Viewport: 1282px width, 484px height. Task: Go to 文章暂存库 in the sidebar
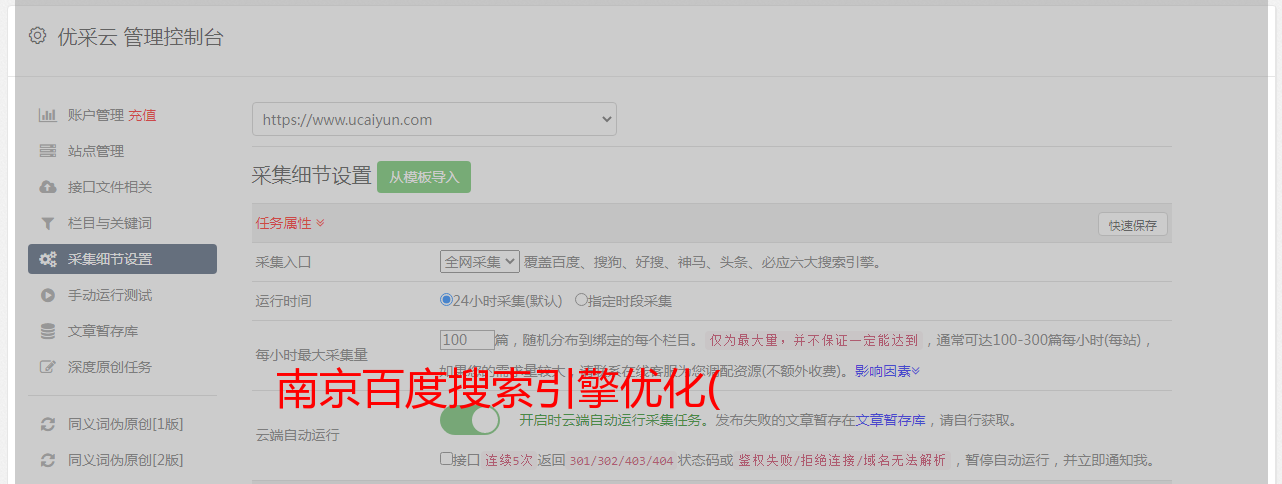pyautogui.click(x=103, y=331)
